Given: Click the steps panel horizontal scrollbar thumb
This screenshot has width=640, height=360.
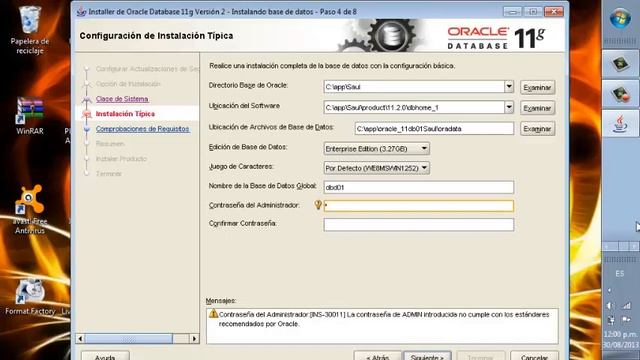Looking at the screenshot, I should point(128,338).
